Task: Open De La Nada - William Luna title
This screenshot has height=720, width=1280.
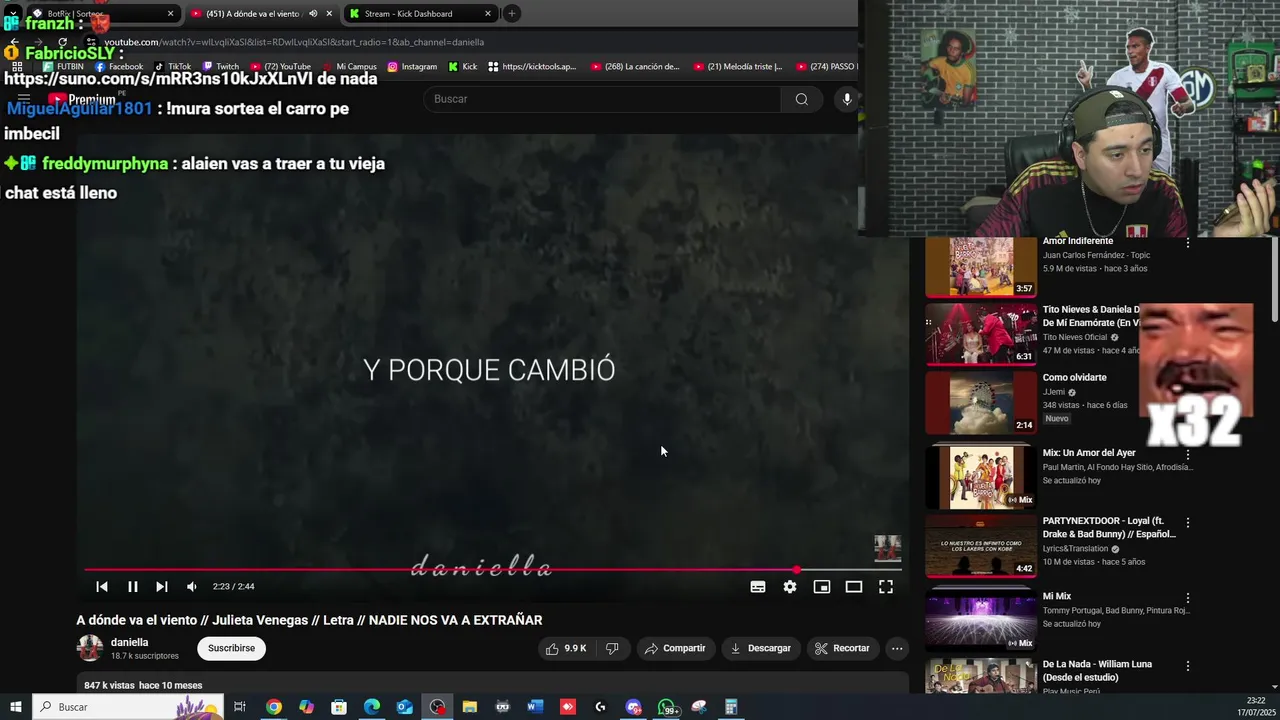Action: (1097, 671)
